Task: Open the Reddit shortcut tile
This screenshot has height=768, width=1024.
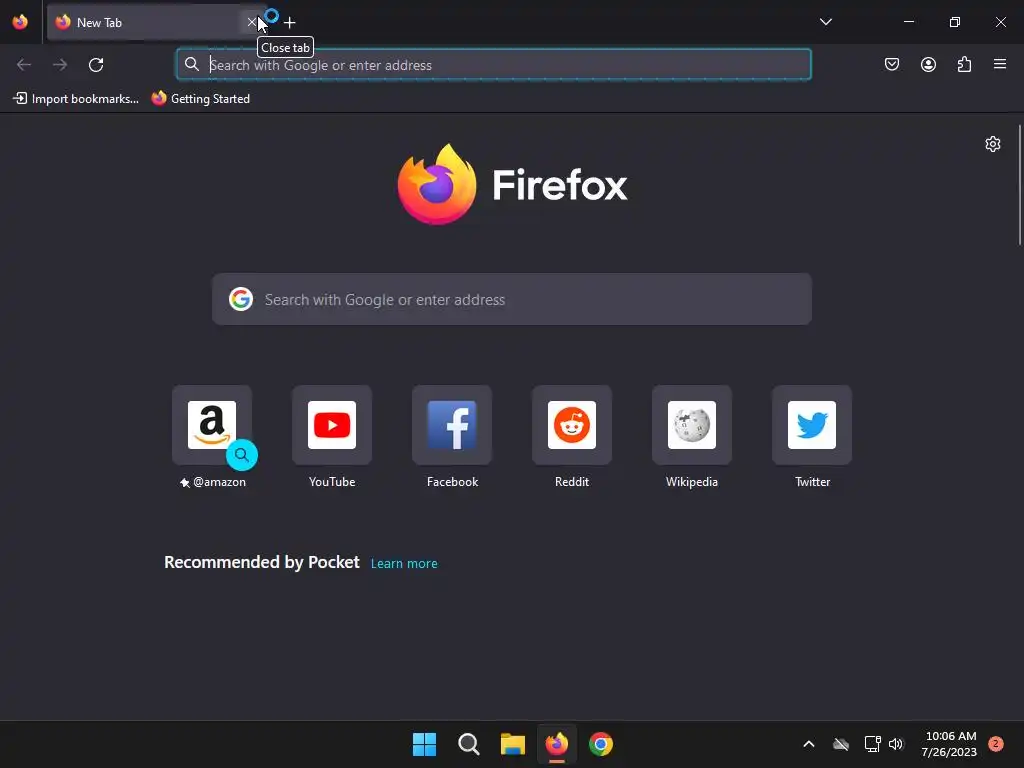Action: pos(572,425)
